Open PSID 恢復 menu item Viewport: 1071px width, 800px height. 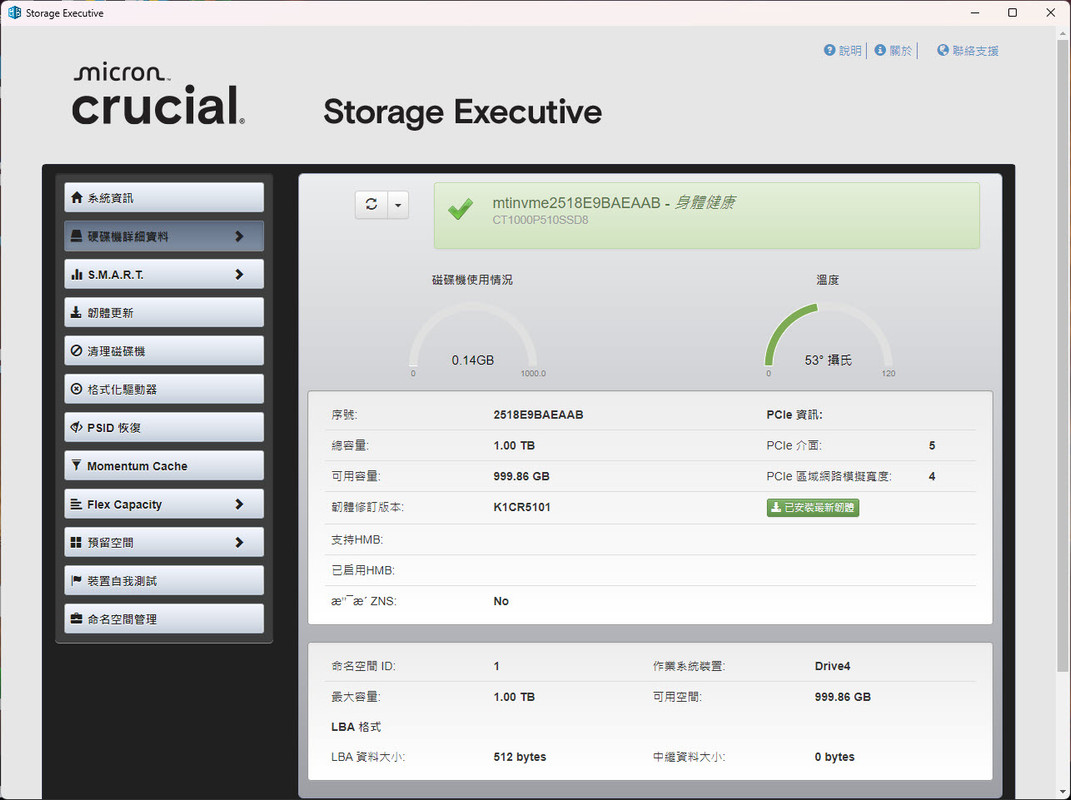(x=164, y=427)
